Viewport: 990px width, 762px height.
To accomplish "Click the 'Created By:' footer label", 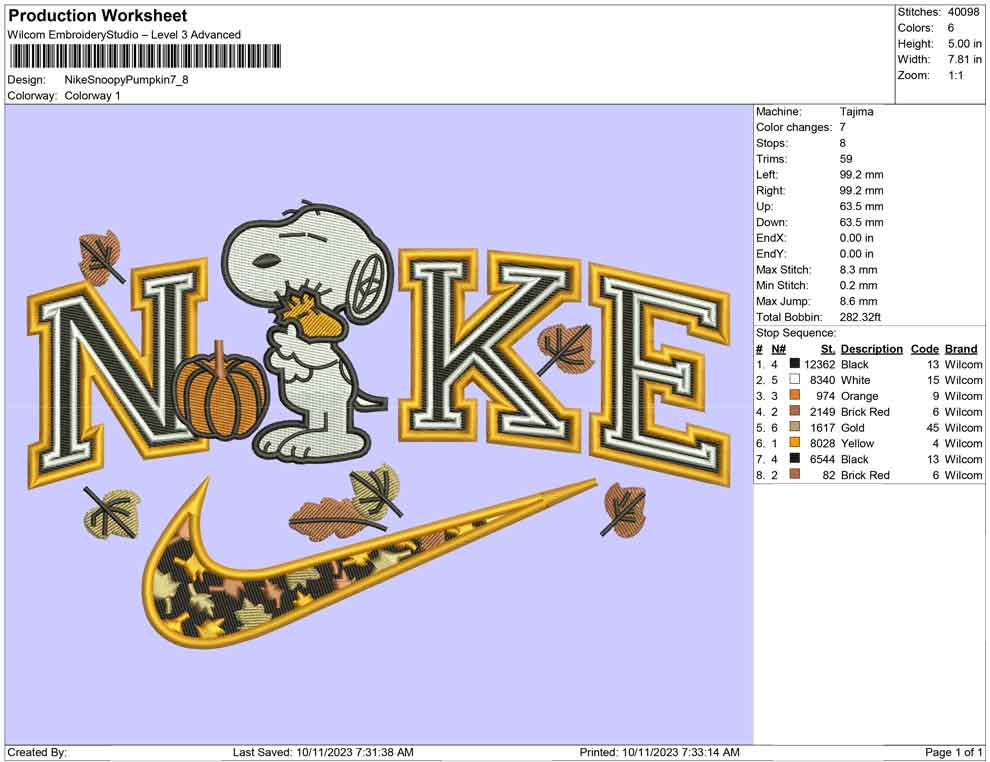I will tap(37, 752).
